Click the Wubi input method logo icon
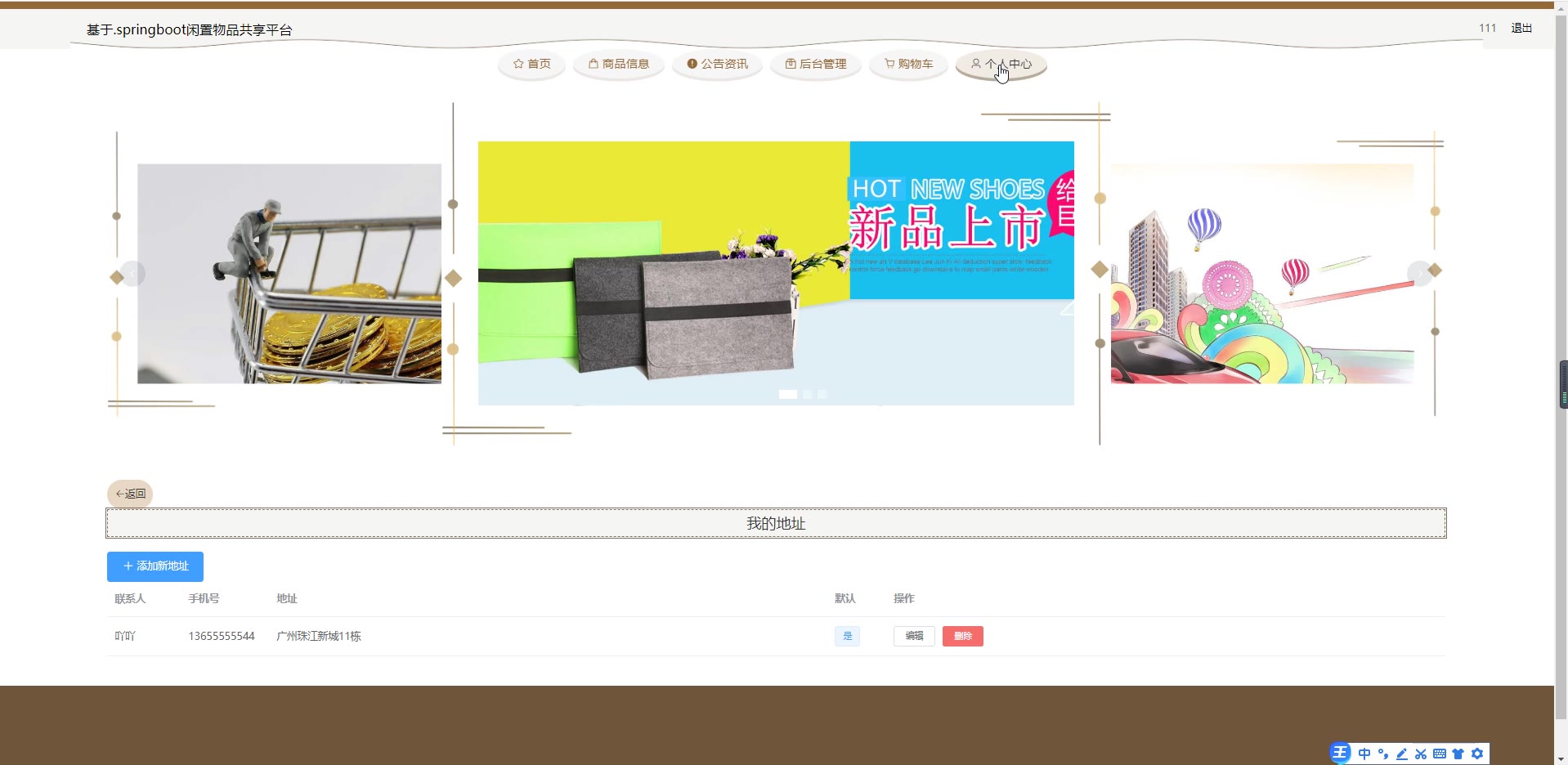This screenshot has height=765, width=1568. pyautogui.click(x=1340, y=753)
